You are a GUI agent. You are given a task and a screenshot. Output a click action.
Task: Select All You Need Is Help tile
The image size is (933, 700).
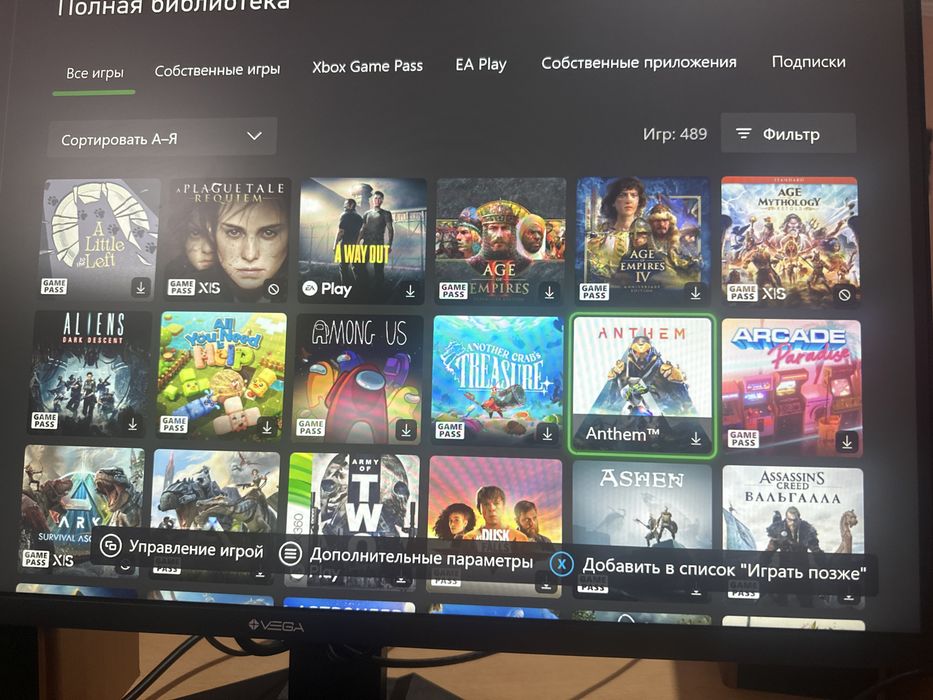point(221,376)
